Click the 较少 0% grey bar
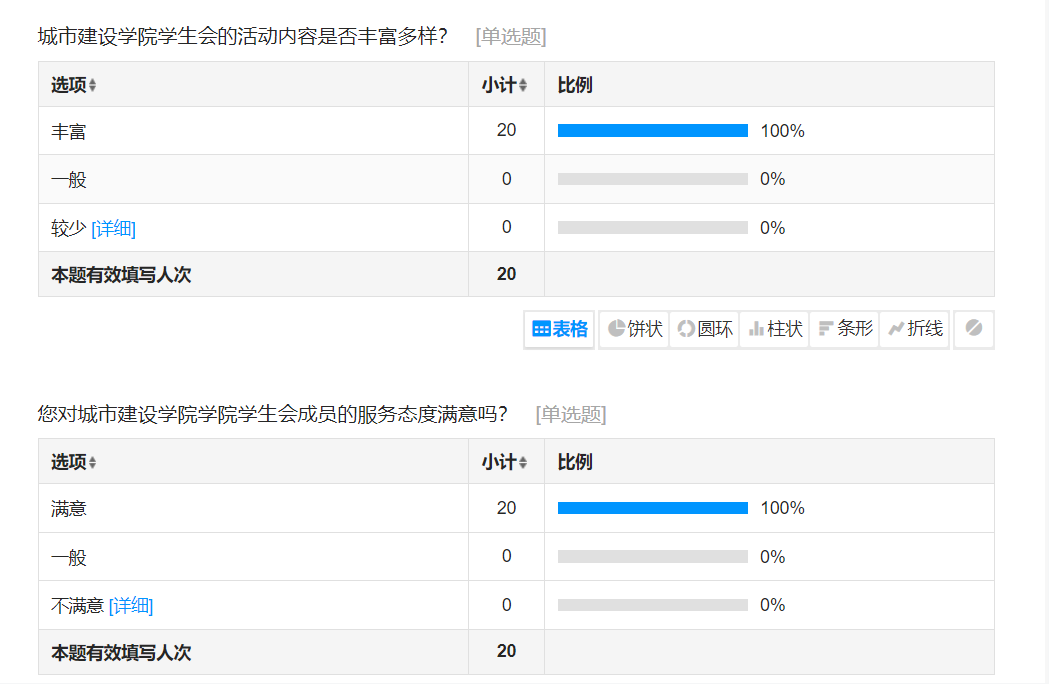 (653, 228)
